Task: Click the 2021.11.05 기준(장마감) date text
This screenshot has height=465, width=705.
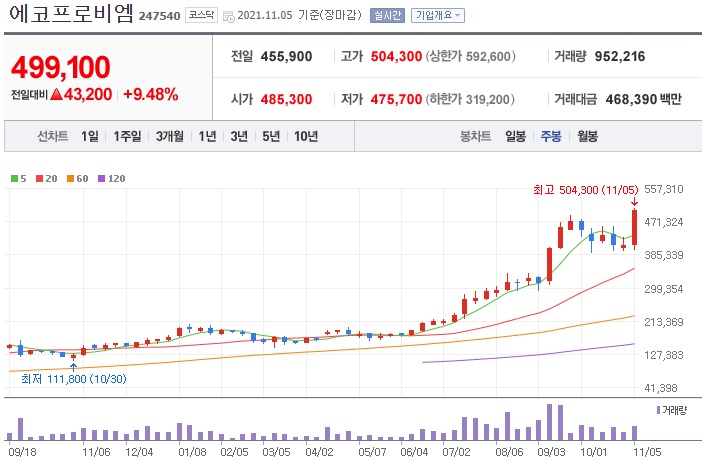Action: coord(299,16)
